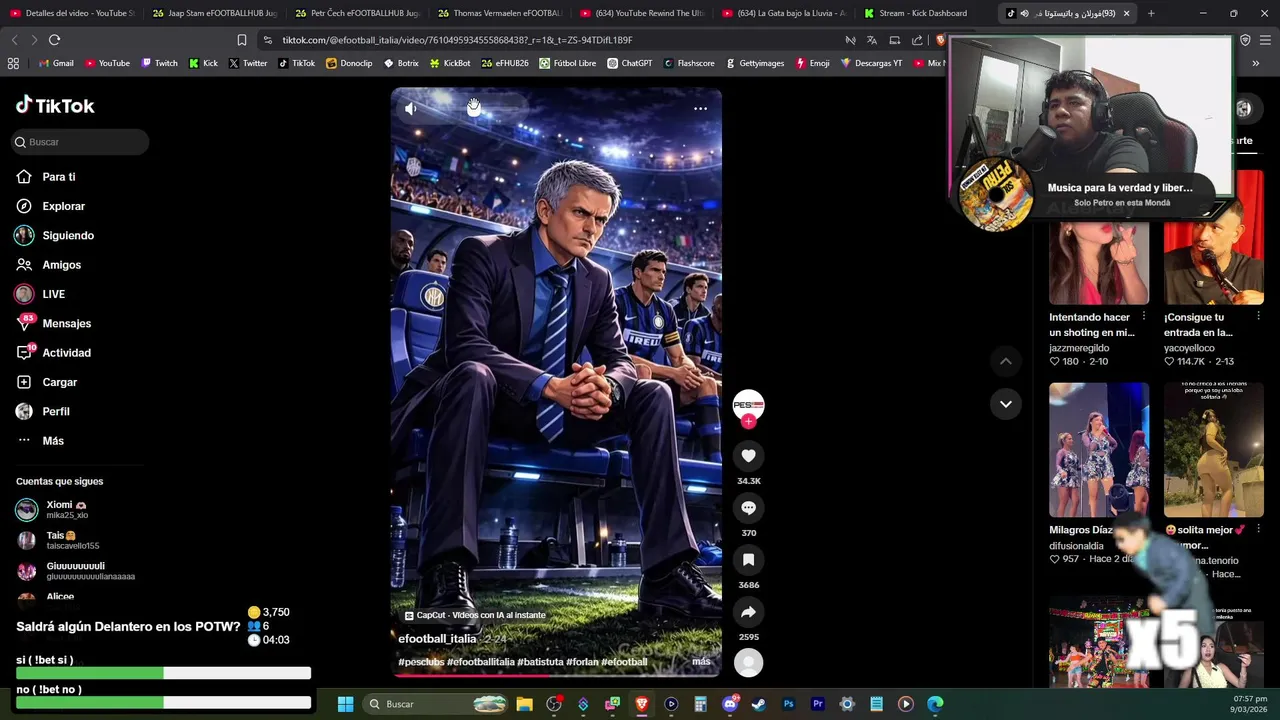This screenshot has height=720, width=1280.
Task: Follow creator via red plus badge
Action: (x=748, y=422)
